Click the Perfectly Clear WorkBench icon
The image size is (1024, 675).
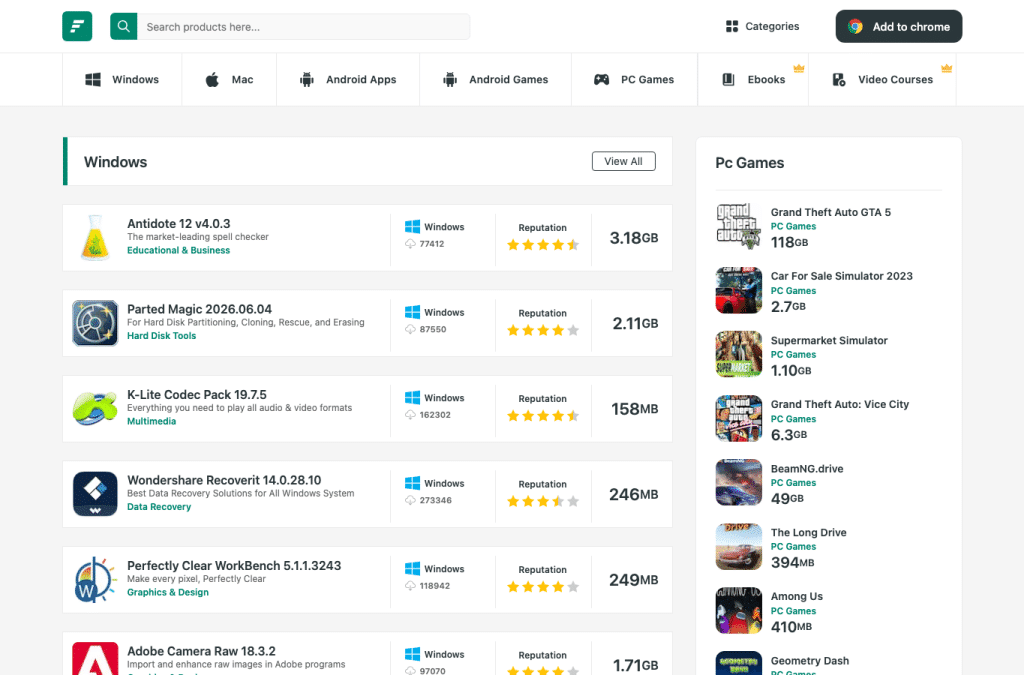coord(95,580)
